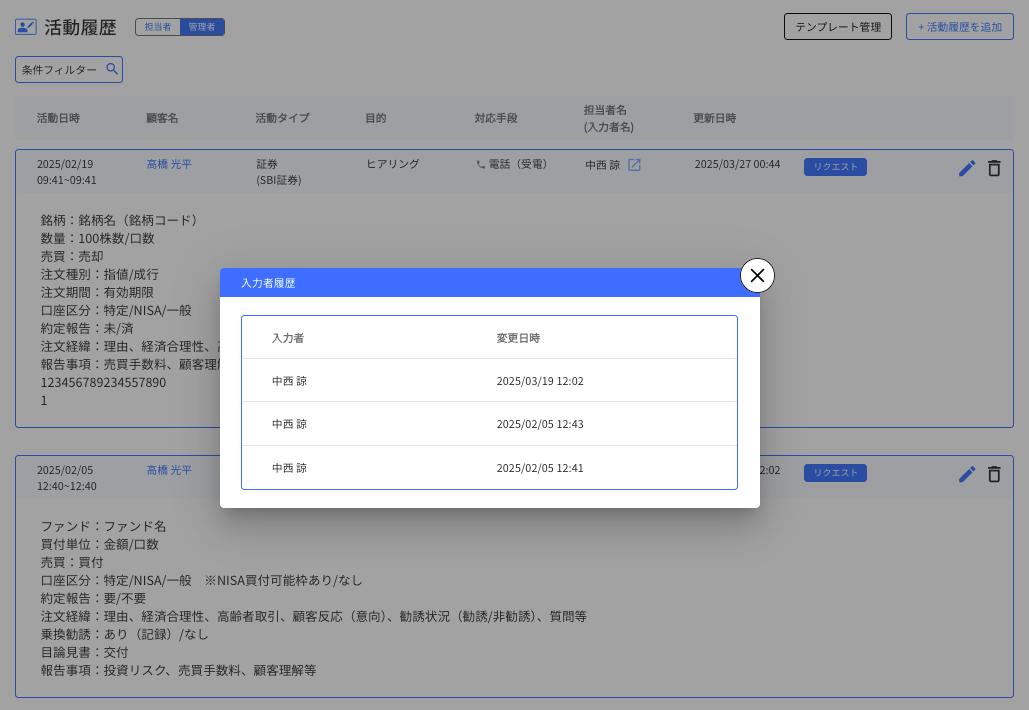Click the 2025/02/19 09:41~09:41 date cell
This screenshot has height=710, width=1029.
tap(66, 172)
